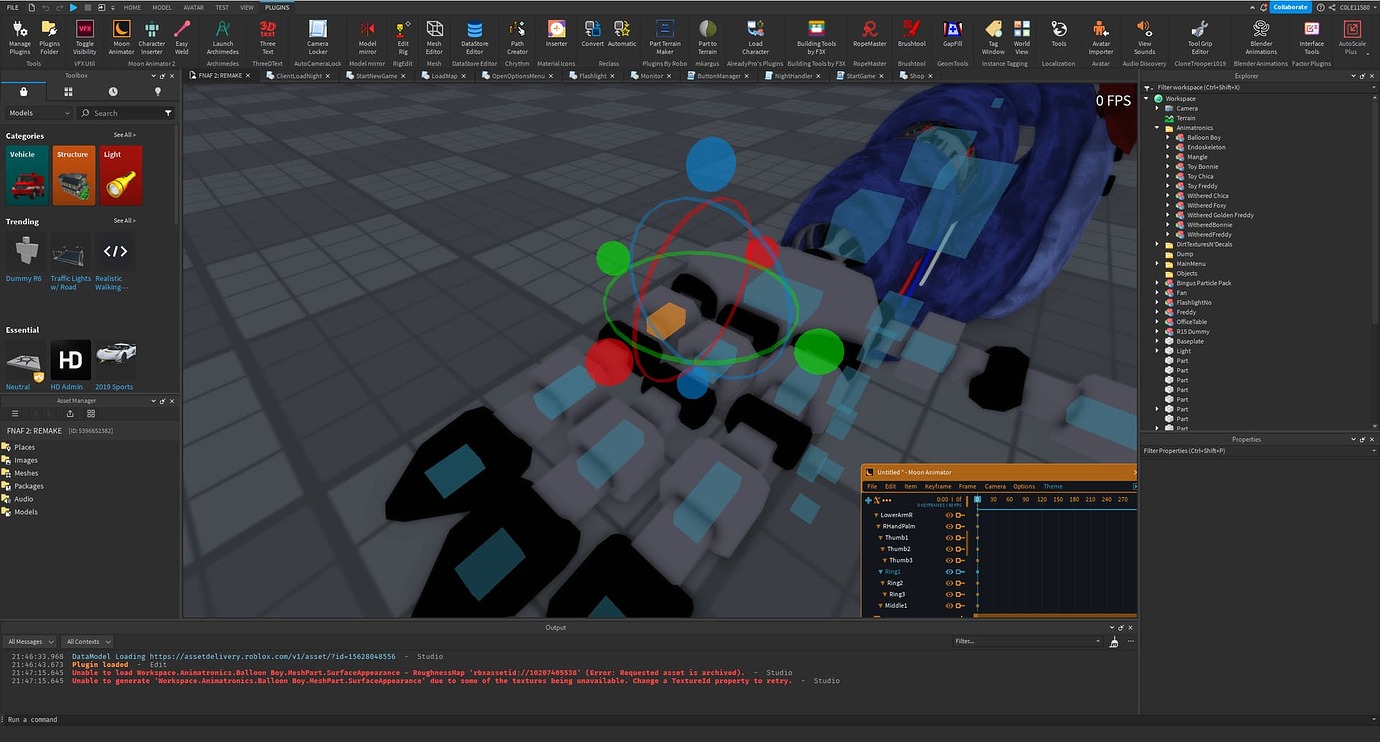1380x742 pixels.
Task: Open Part Terrain Maker plugin
Action: coord(664,36)
